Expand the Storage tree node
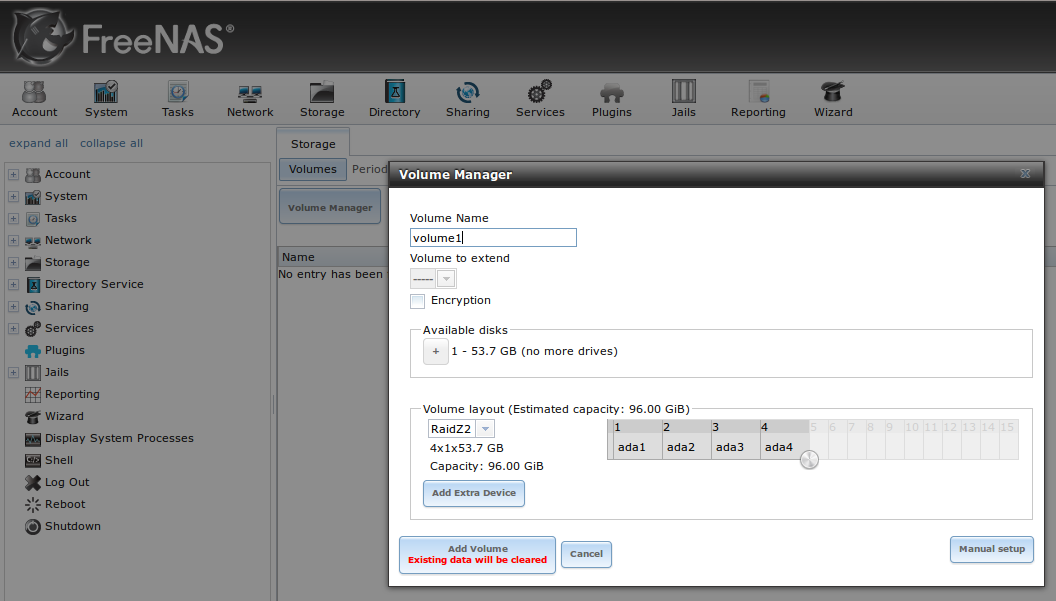 point(13,263)
